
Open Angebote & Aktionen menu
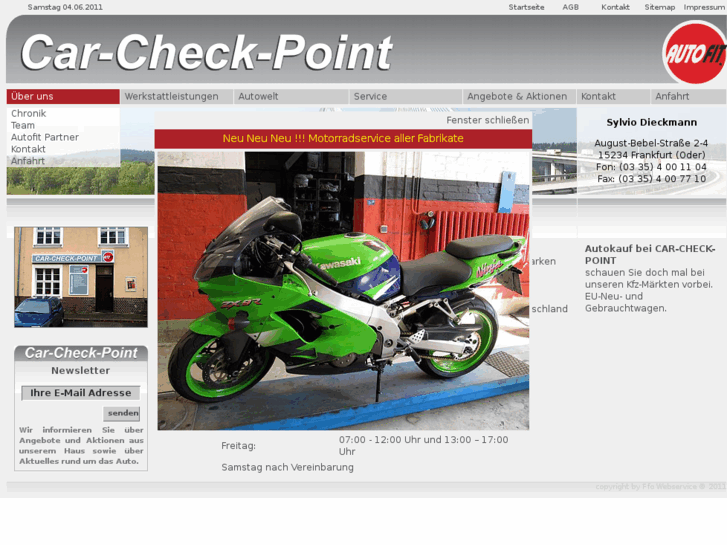[x=519, y=96]
